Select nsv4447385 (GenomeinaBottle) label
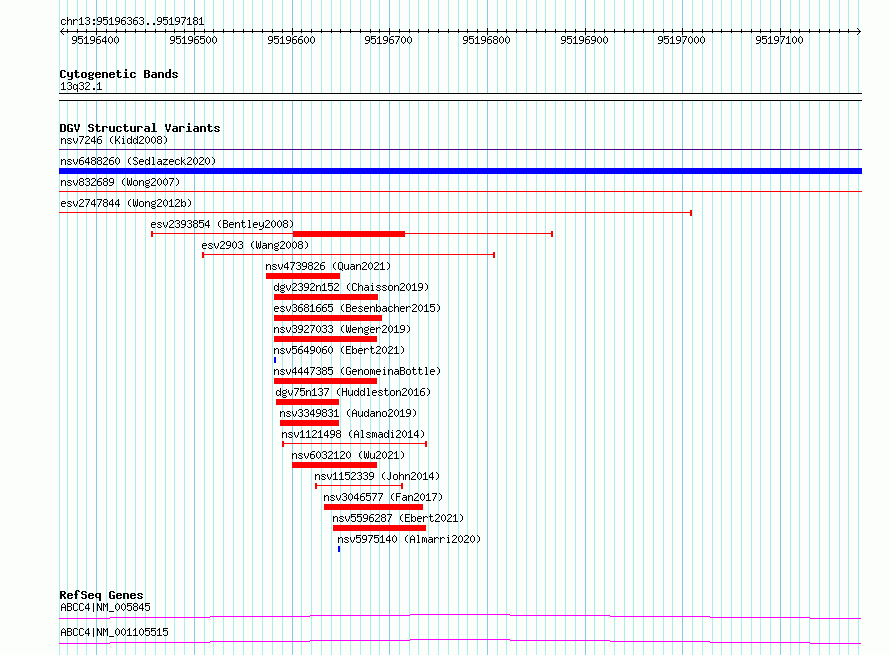 click(x=357, y=371)
